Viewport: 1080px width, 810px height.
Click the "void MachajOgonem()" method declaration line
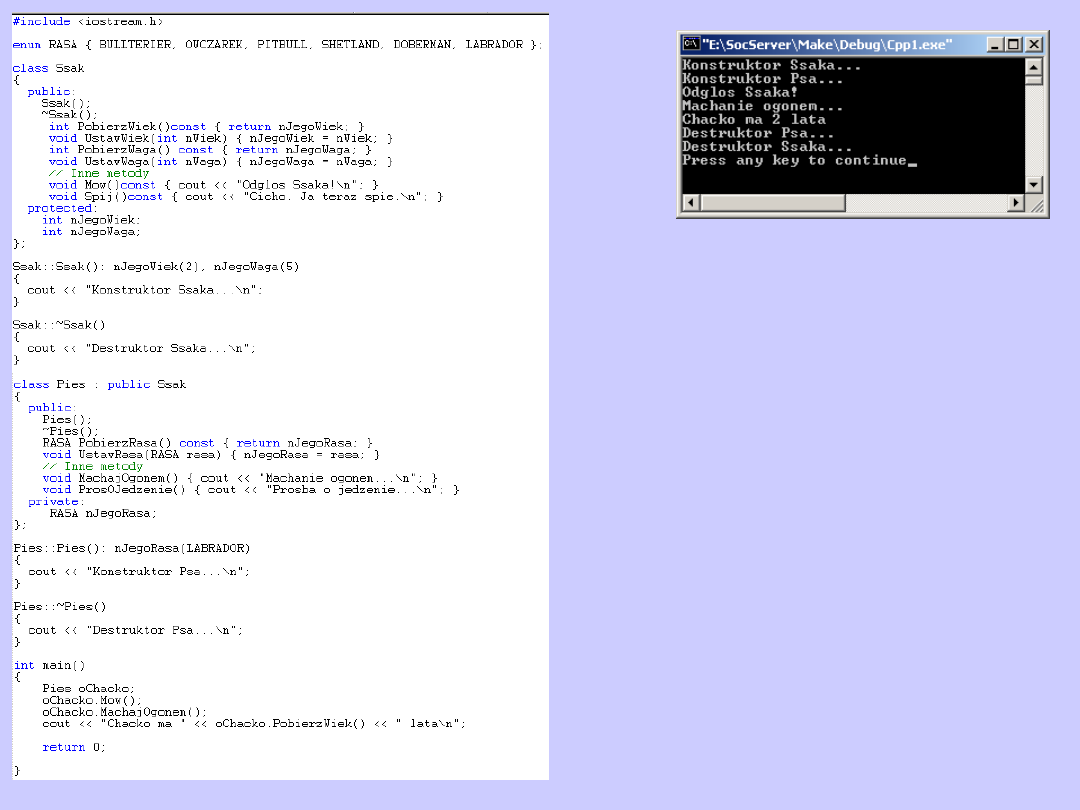coord(240,478)
